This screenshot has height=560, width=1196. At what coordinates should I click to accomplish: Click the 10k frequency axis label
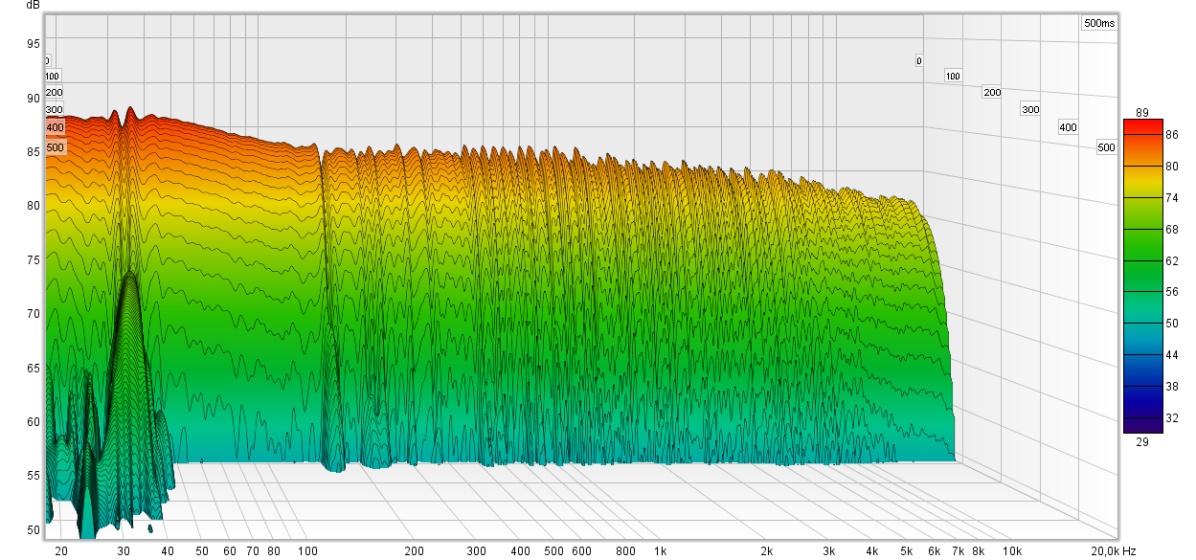point(1012,551)
